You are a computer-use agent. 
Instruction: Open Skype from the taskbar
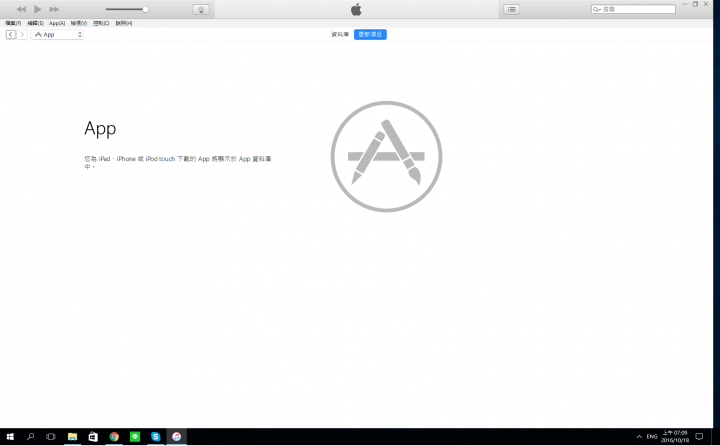[x=156, y=437]
